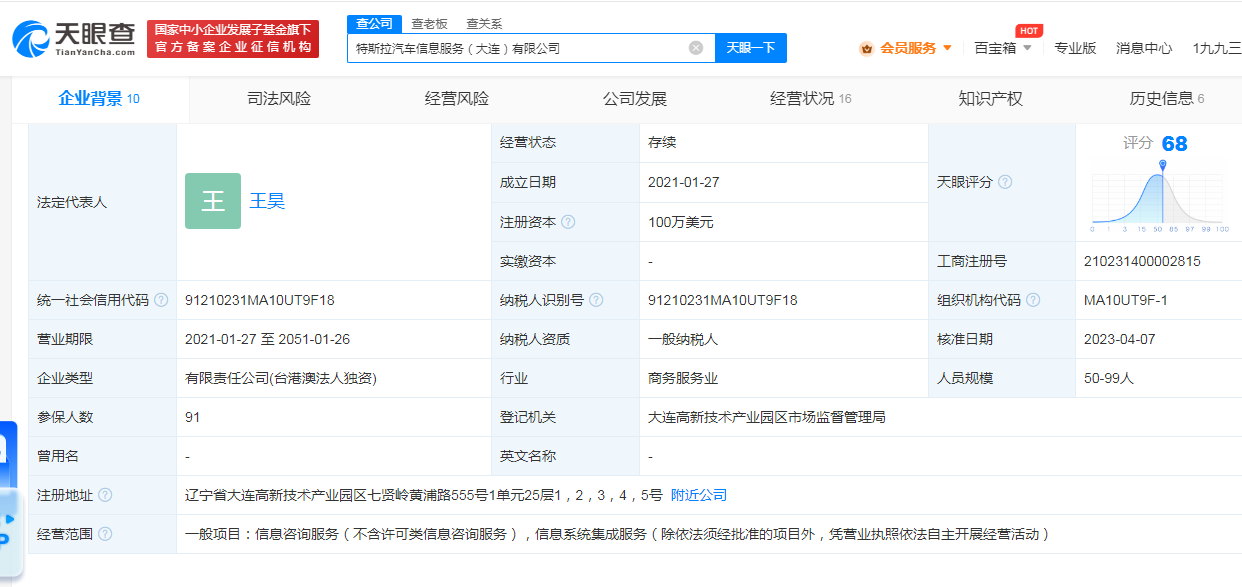Click help icon beside 天眼评分
Viewport: 1242px width, 587px height.
(1005, 182)
